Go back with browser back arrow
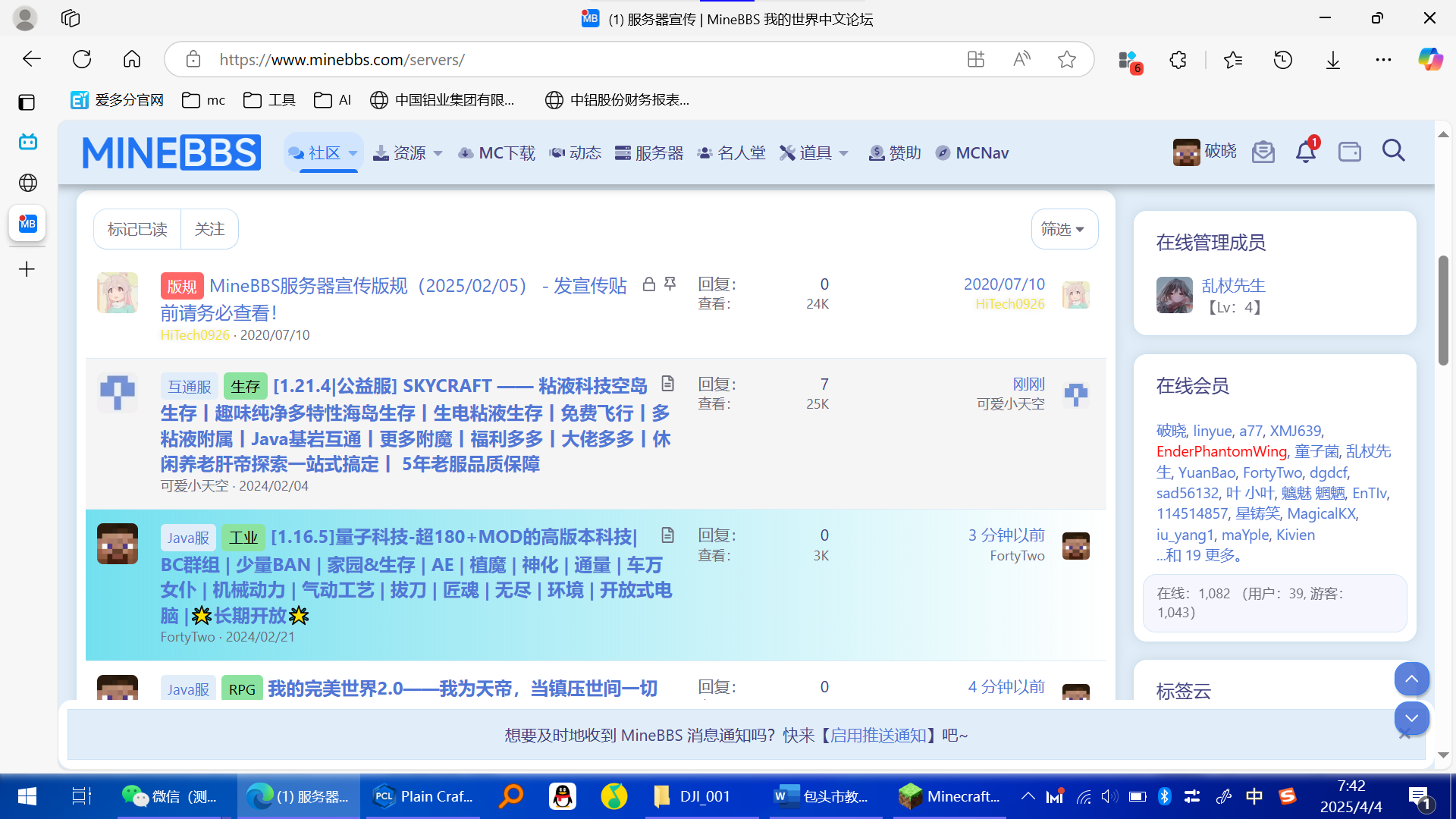 [x=31, y=59]
